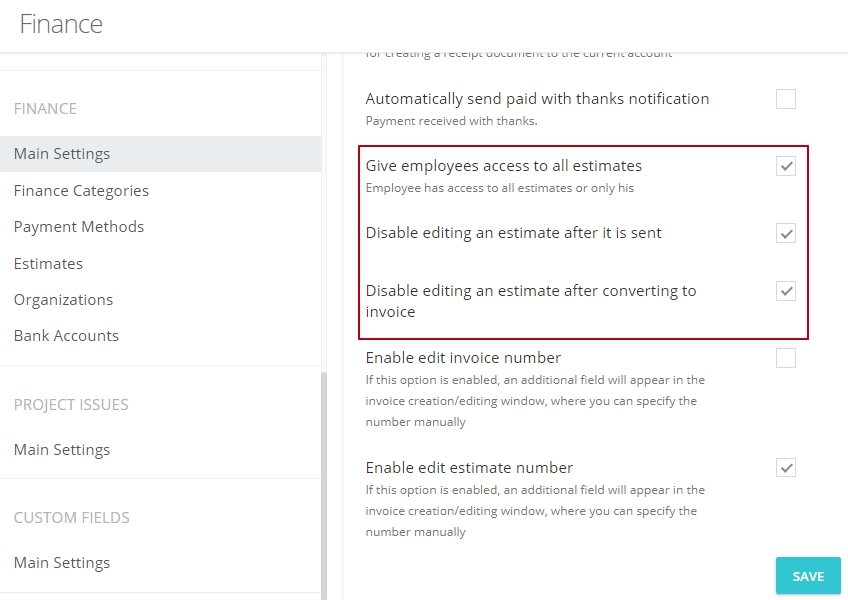Click the SAVE button
The image size is (848, 600).
pyautogui.click(x=808, y=576)
